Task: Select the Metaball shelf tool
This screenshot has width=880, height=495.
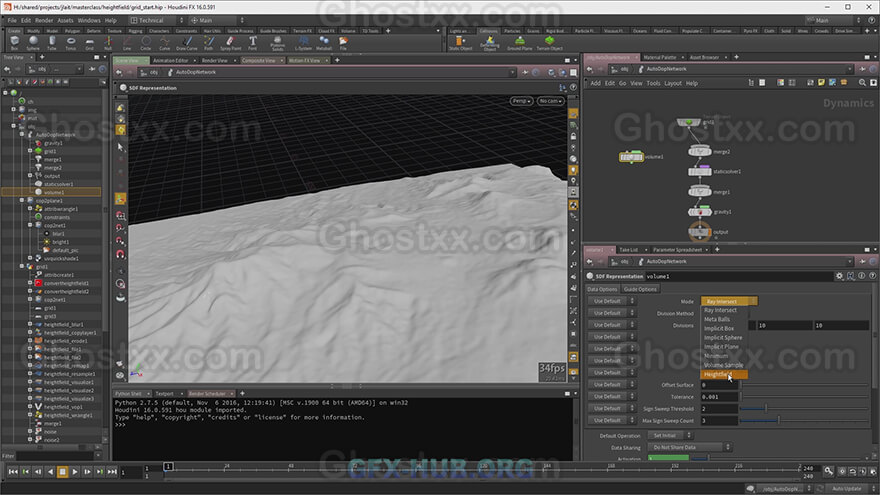Action: 324,43
